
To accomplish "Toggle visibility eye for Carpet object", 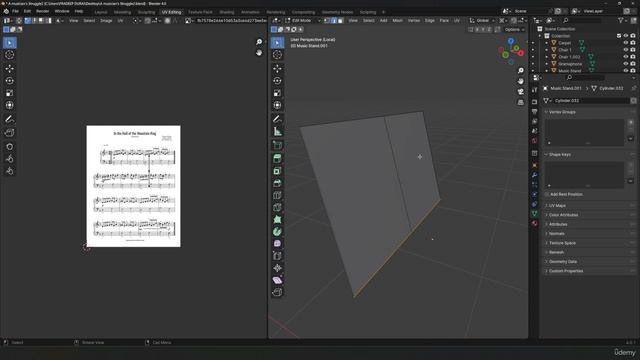I will [626, 43].
